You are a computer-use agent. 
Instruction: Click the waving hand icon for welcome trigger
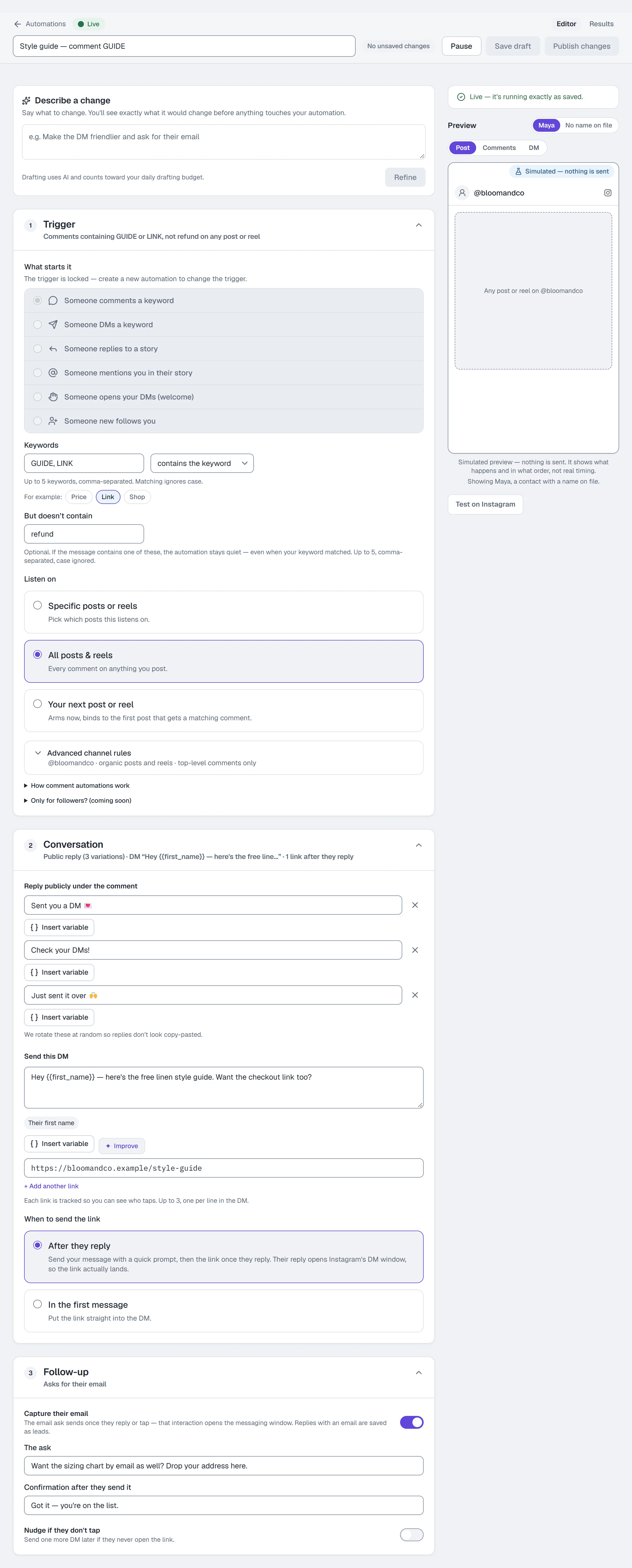coord(53,397)
